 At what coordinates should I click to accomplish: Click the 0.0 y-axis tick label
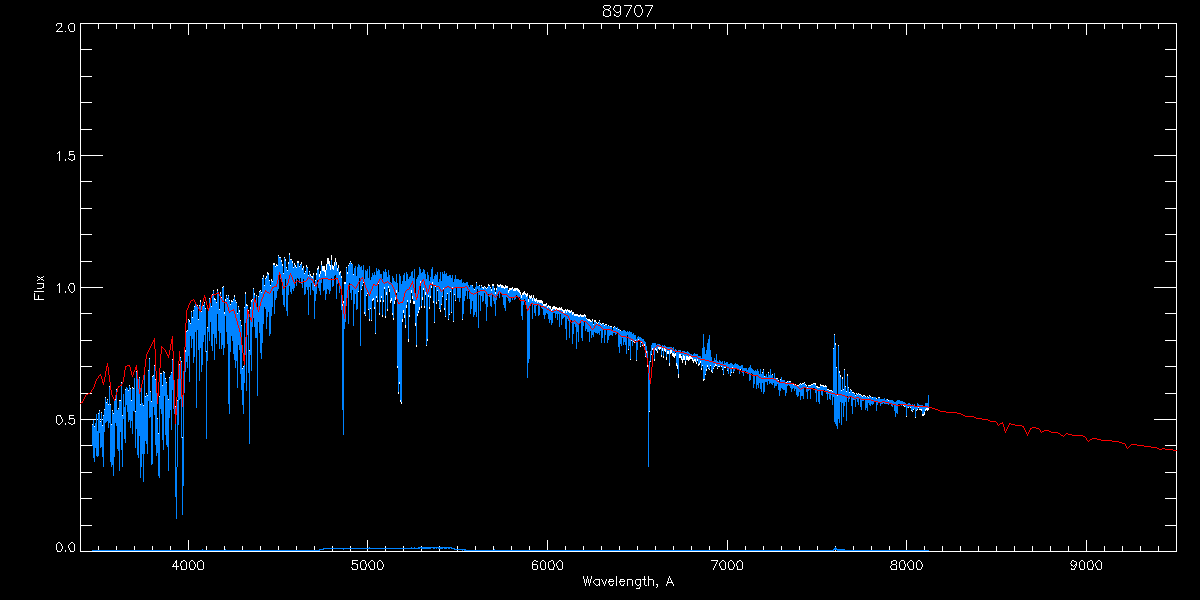point(66,547)
